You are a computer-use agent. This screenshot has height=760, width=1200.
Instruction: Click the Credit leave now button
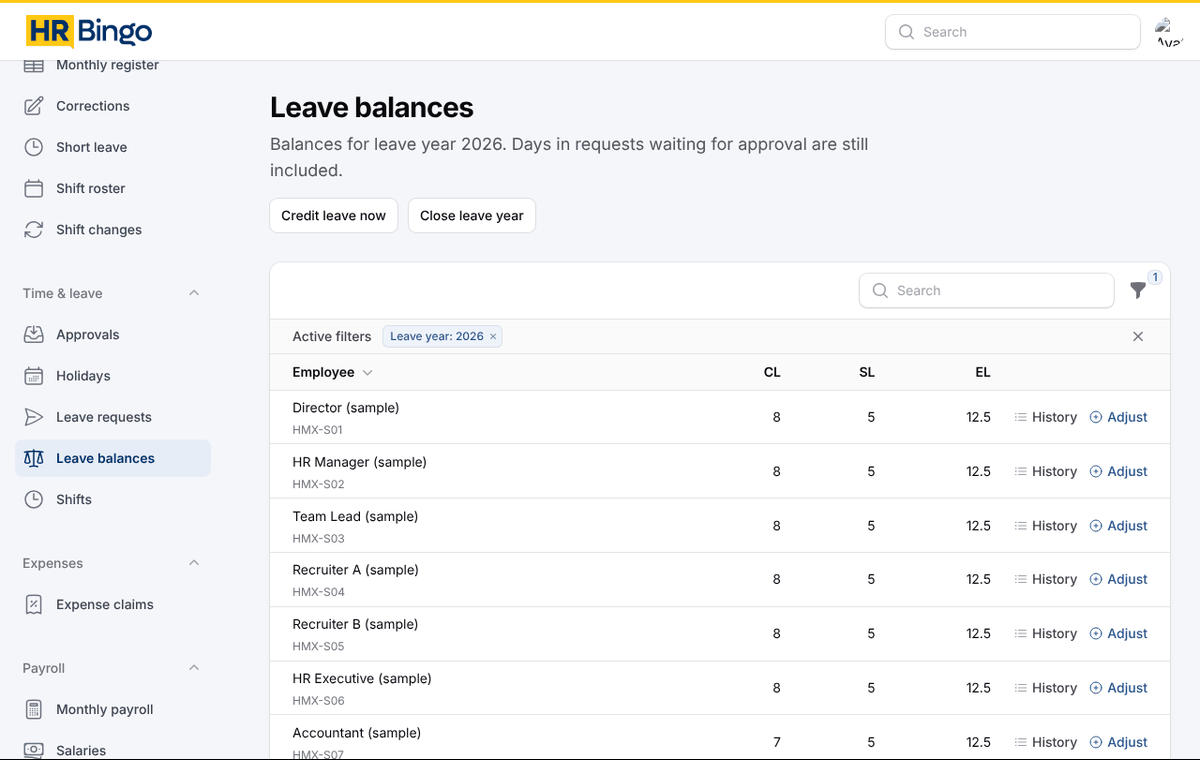coord(334,216)
